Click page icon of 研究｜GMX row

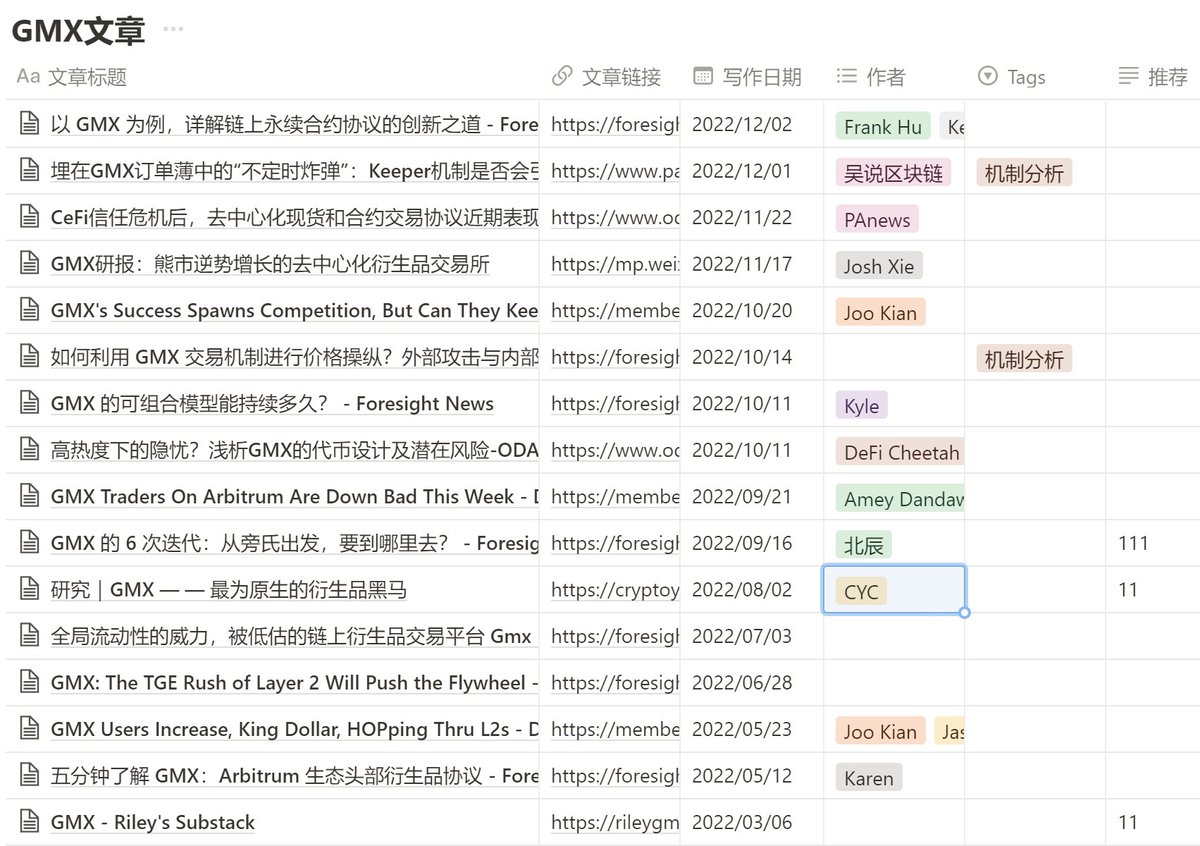[x=30, y=589]
